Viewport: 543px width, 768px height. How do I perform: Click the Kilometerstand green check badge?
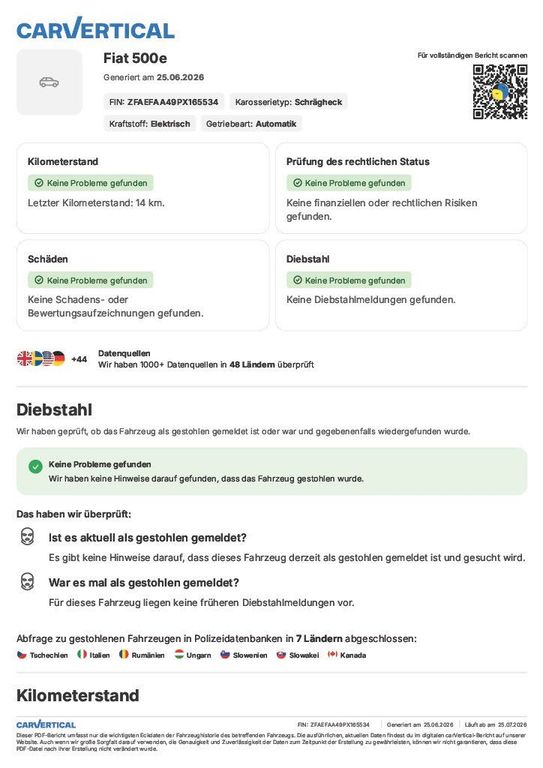91,183
